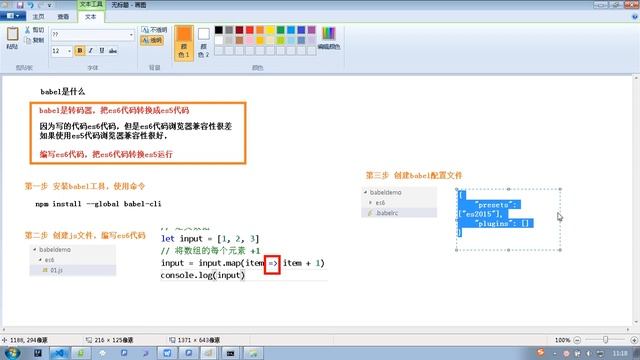Pick the purple palette swatch
The width and height of the screenshot is (640, 360).
[x=311, y=30]
